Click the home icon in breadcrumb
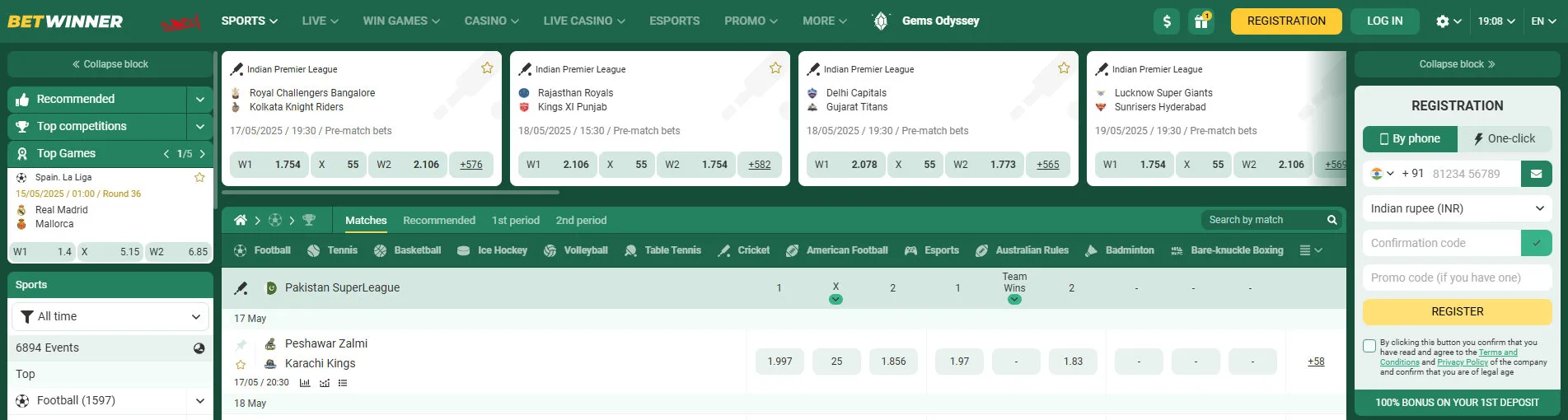 [x=240, y=220]
